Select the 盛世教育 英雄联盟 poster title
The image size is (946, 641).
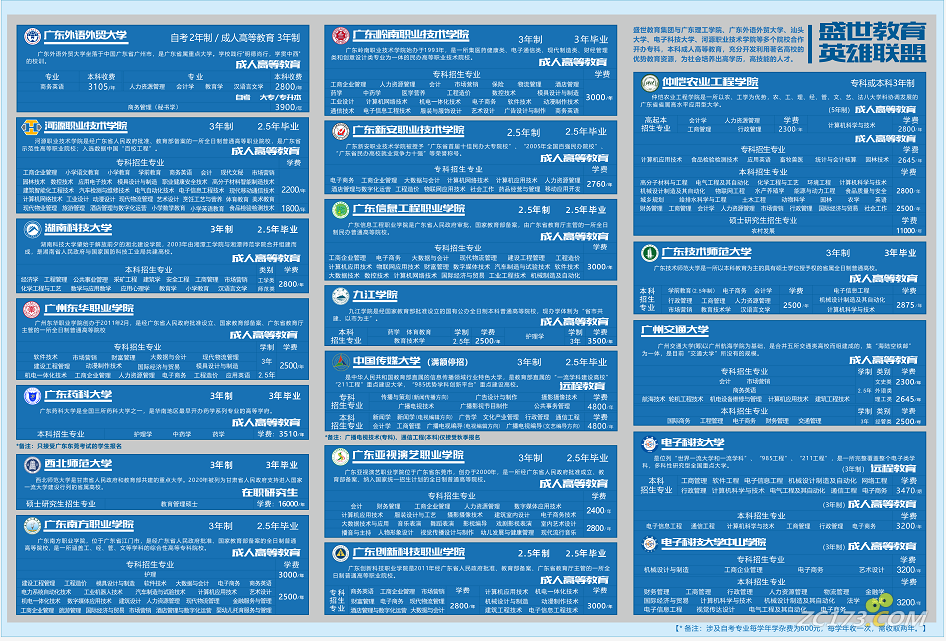(x=872, y=42)
